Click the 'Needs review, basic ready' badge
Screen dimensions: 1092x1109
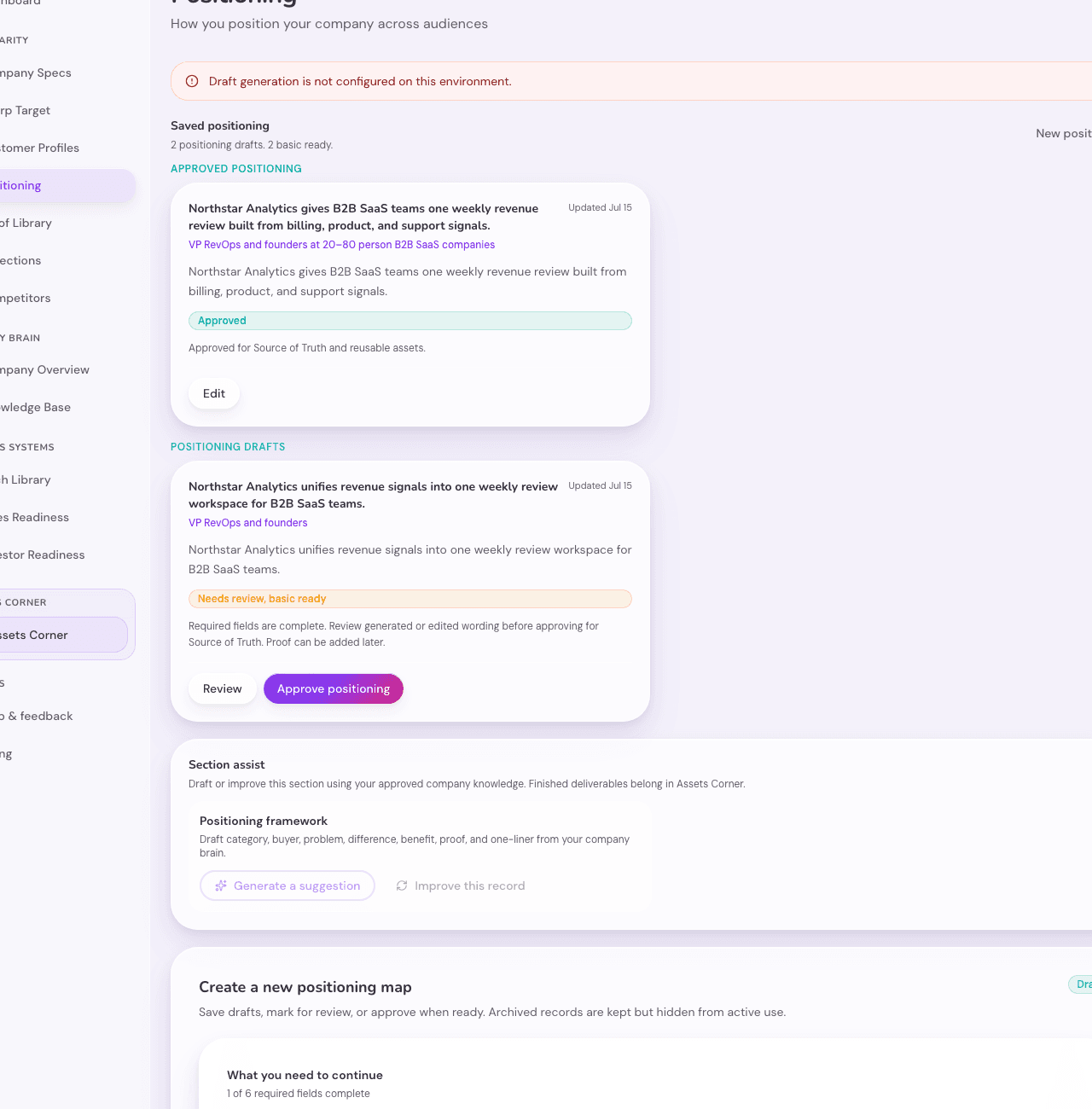tap(410, 599)
